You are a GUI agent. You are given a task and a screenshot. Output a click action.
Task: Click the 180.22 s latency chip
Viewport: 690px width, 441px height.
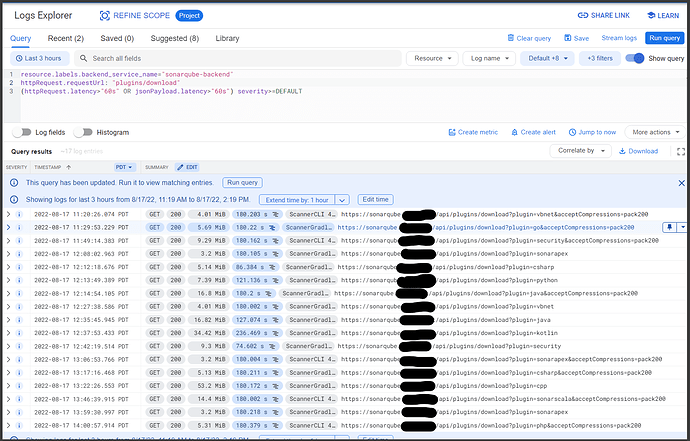(x=255, y=228)
